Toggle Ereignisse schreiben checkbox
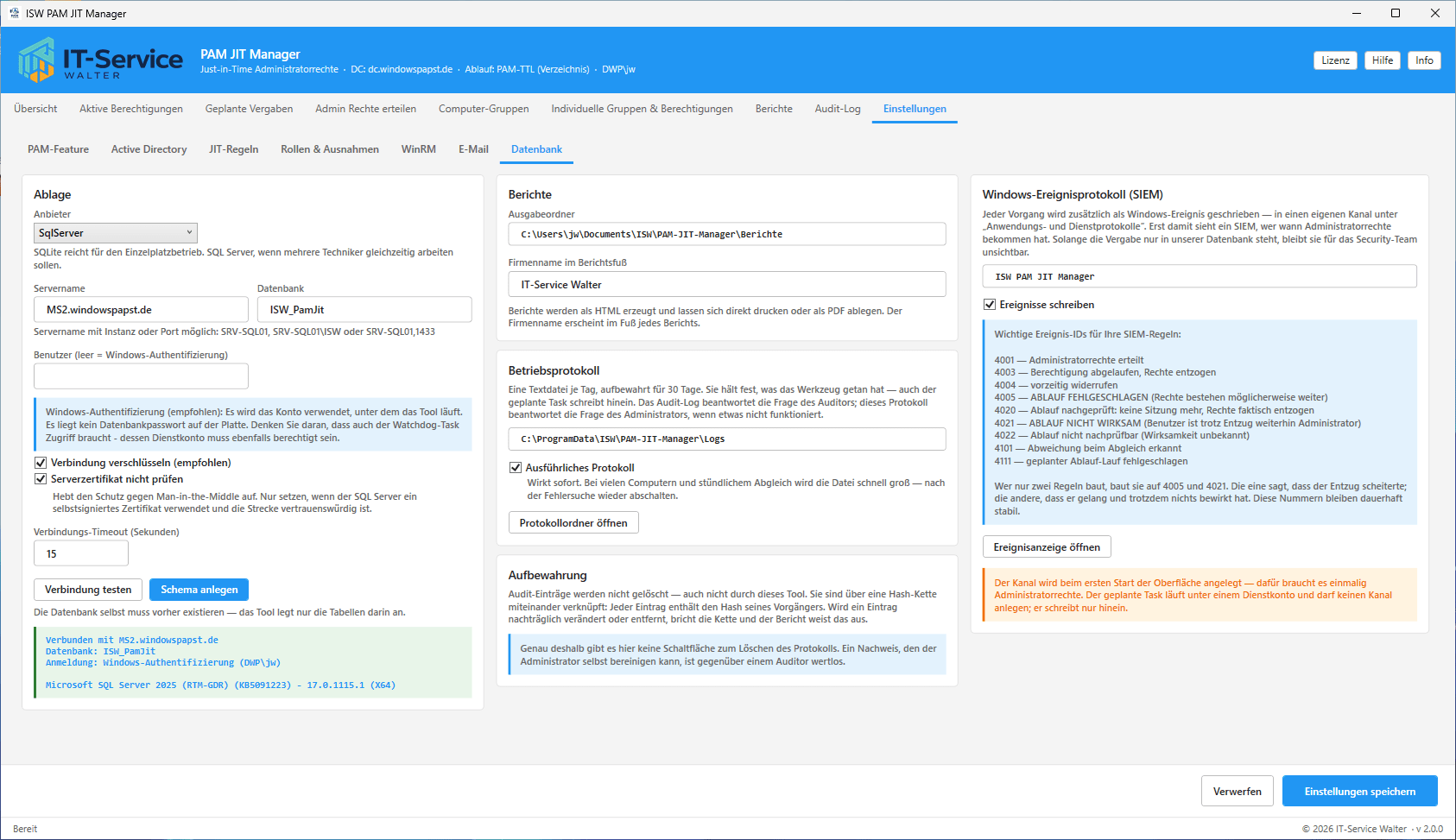This screenshot has height=840, width=1456. tap(990, 305)
